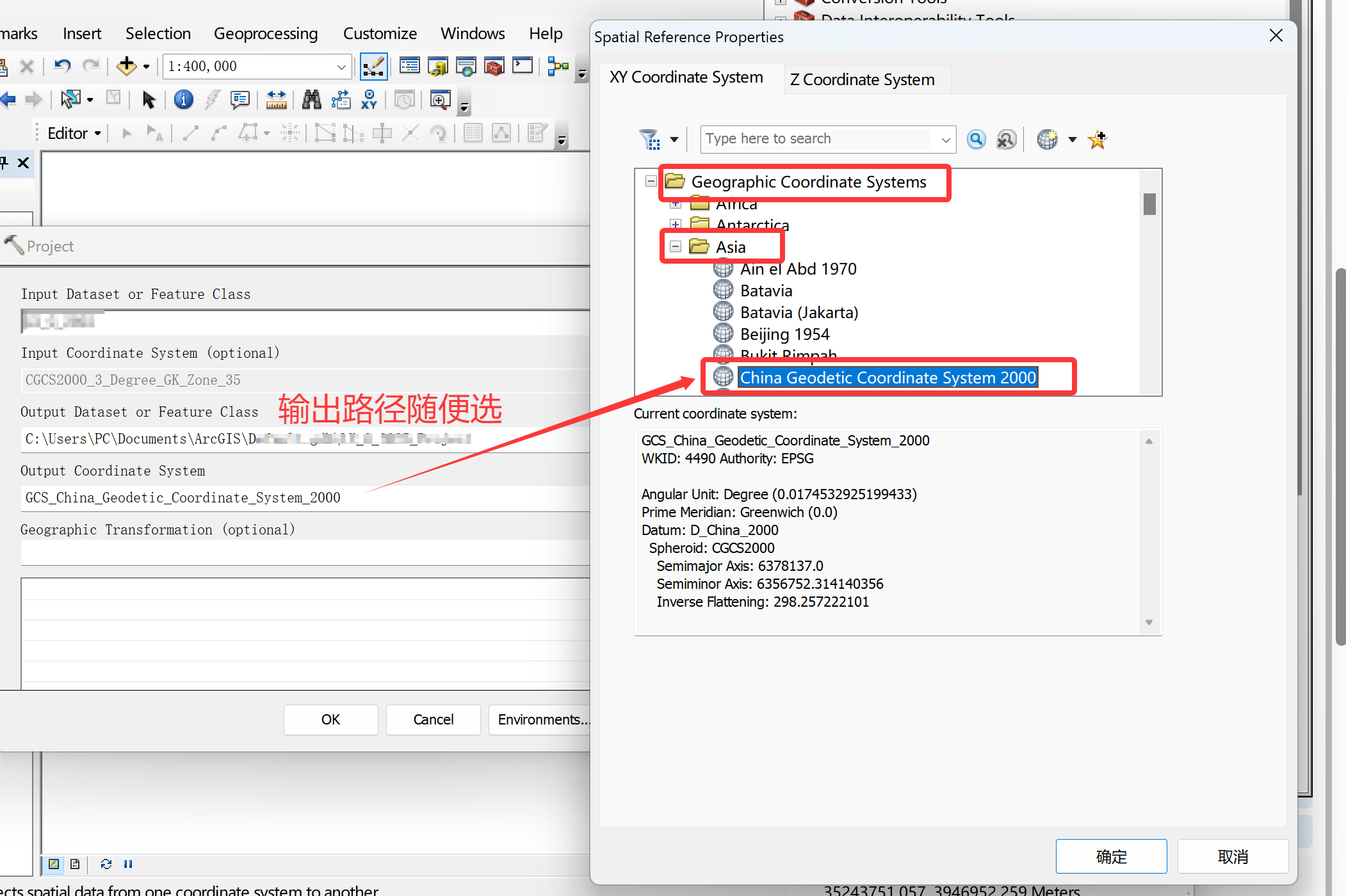Click the Add To Favorites star icon

point(1098,139)
